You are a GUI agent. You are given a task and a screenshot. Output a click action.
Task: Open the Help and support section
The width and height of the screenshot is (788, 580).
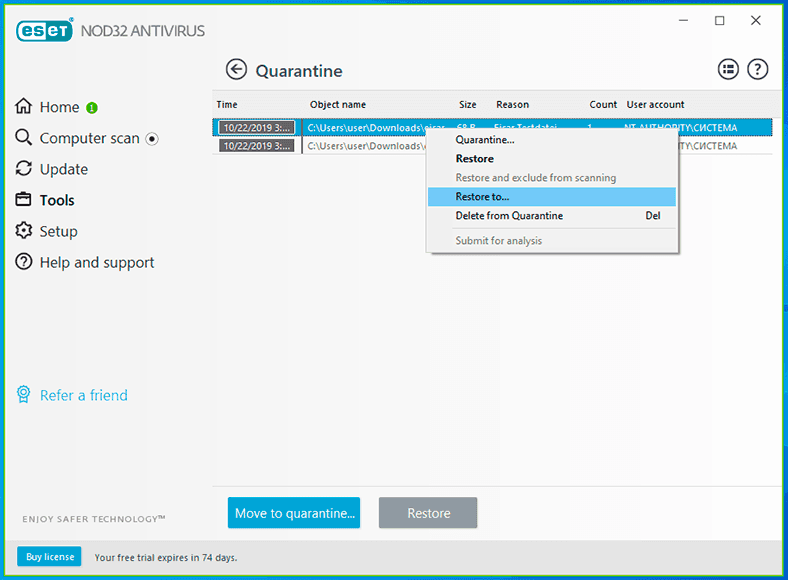click(97, 263)
